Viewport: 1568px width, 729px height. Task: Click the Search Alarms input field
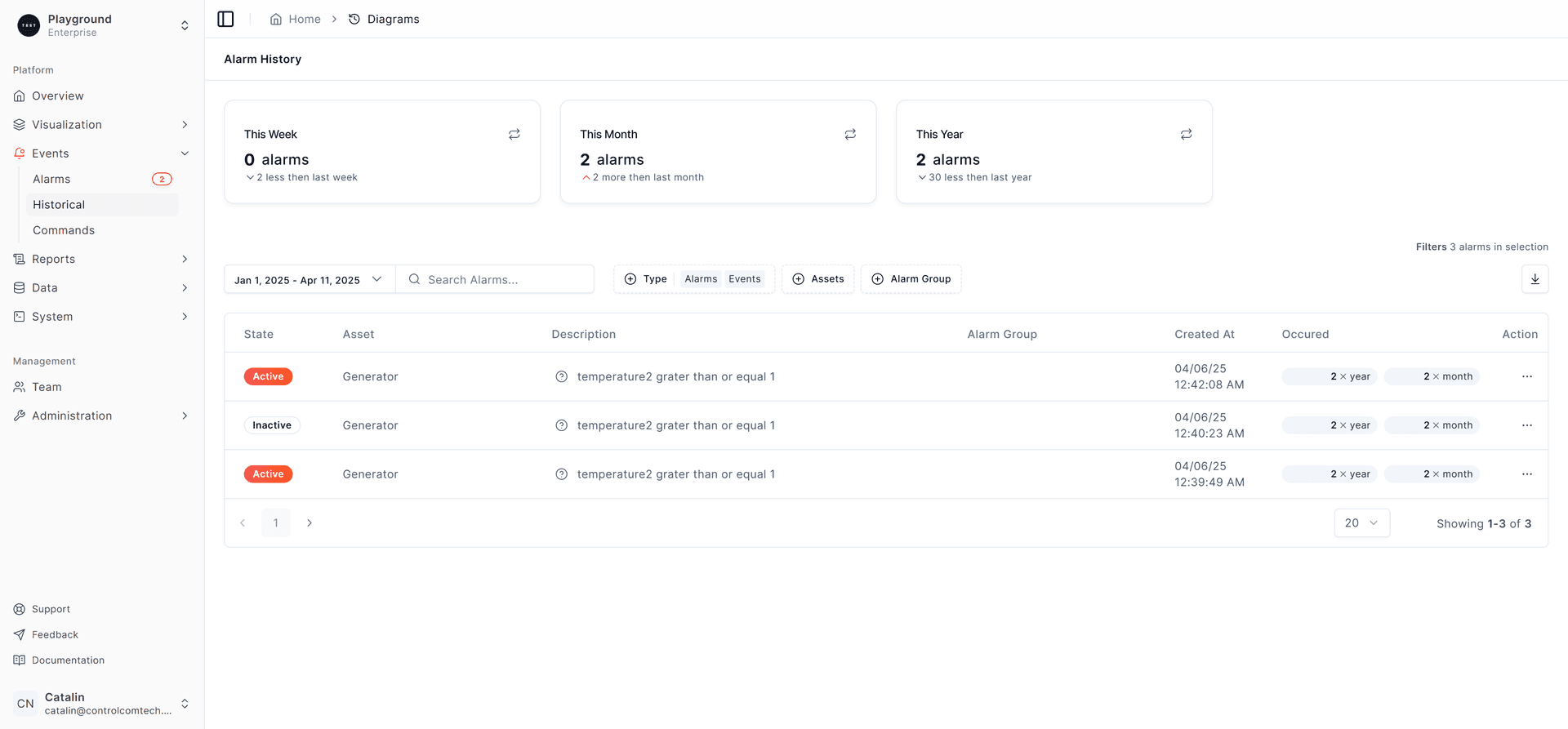pyautogui.click(x=502, y=279)
